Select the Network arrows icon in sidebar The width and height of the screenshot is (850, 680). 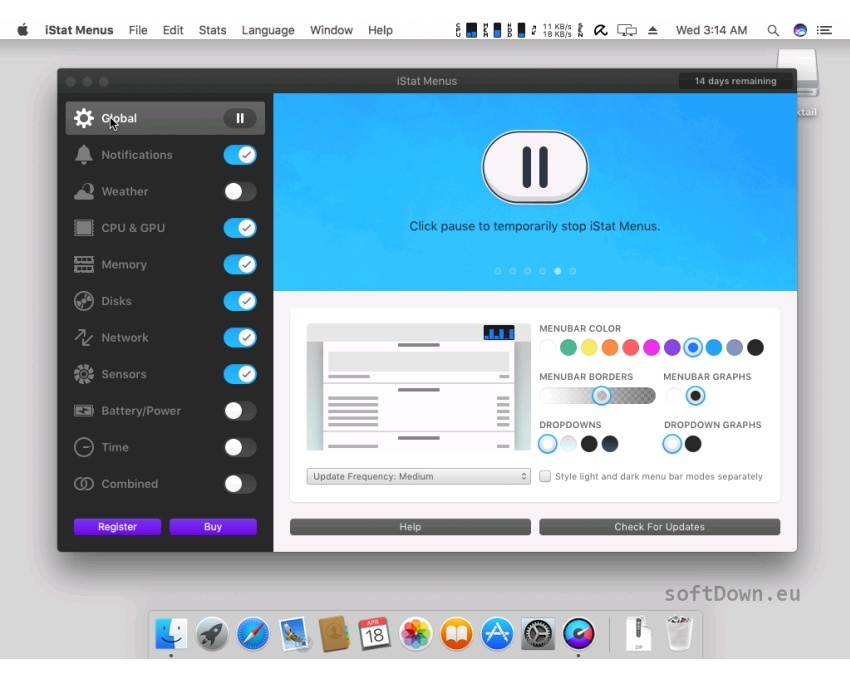[83, 337]
